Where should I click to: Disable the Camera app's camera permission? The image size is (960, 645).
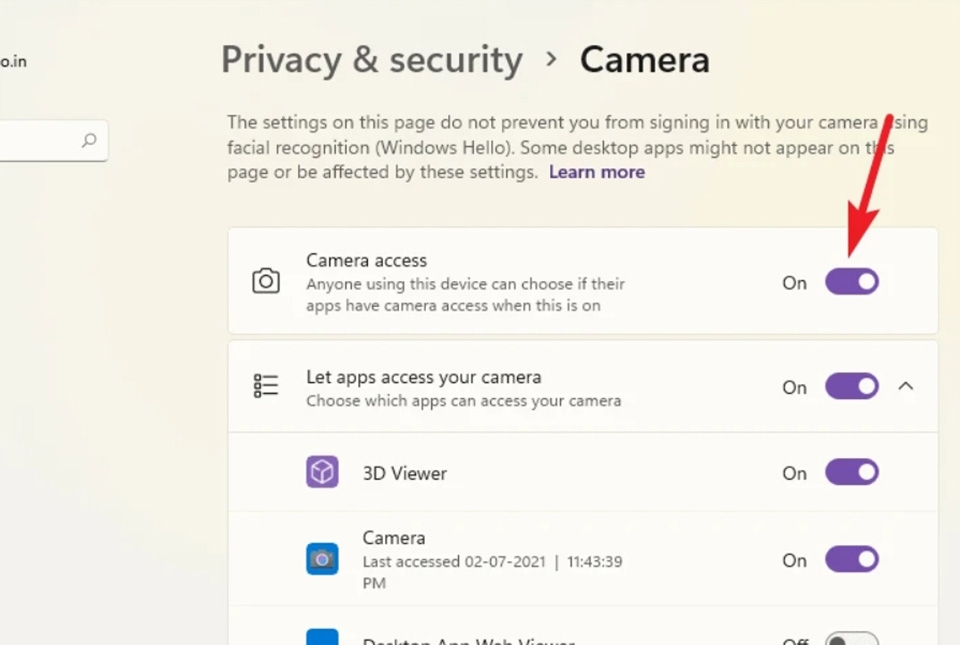(851, 560)
